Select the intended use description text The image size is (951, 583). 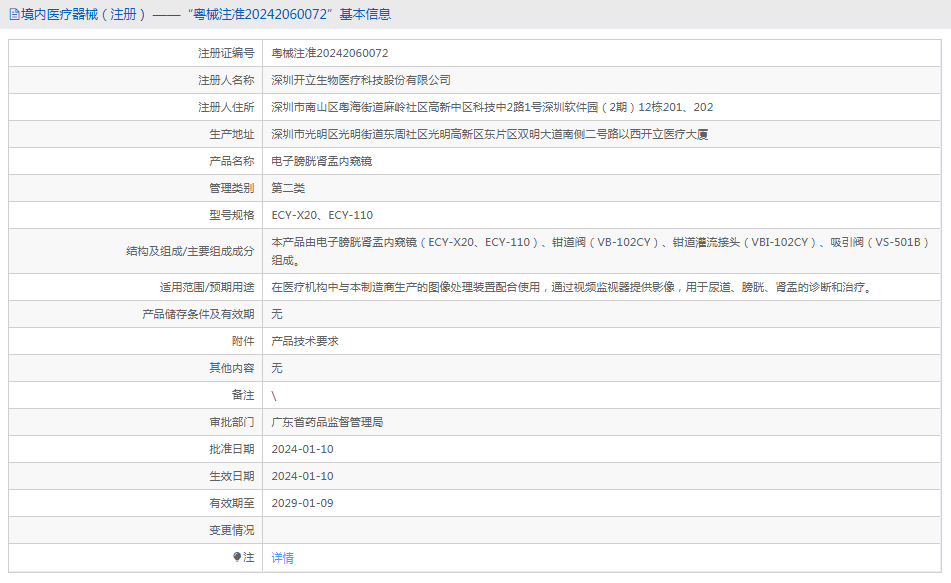[573, 287]
